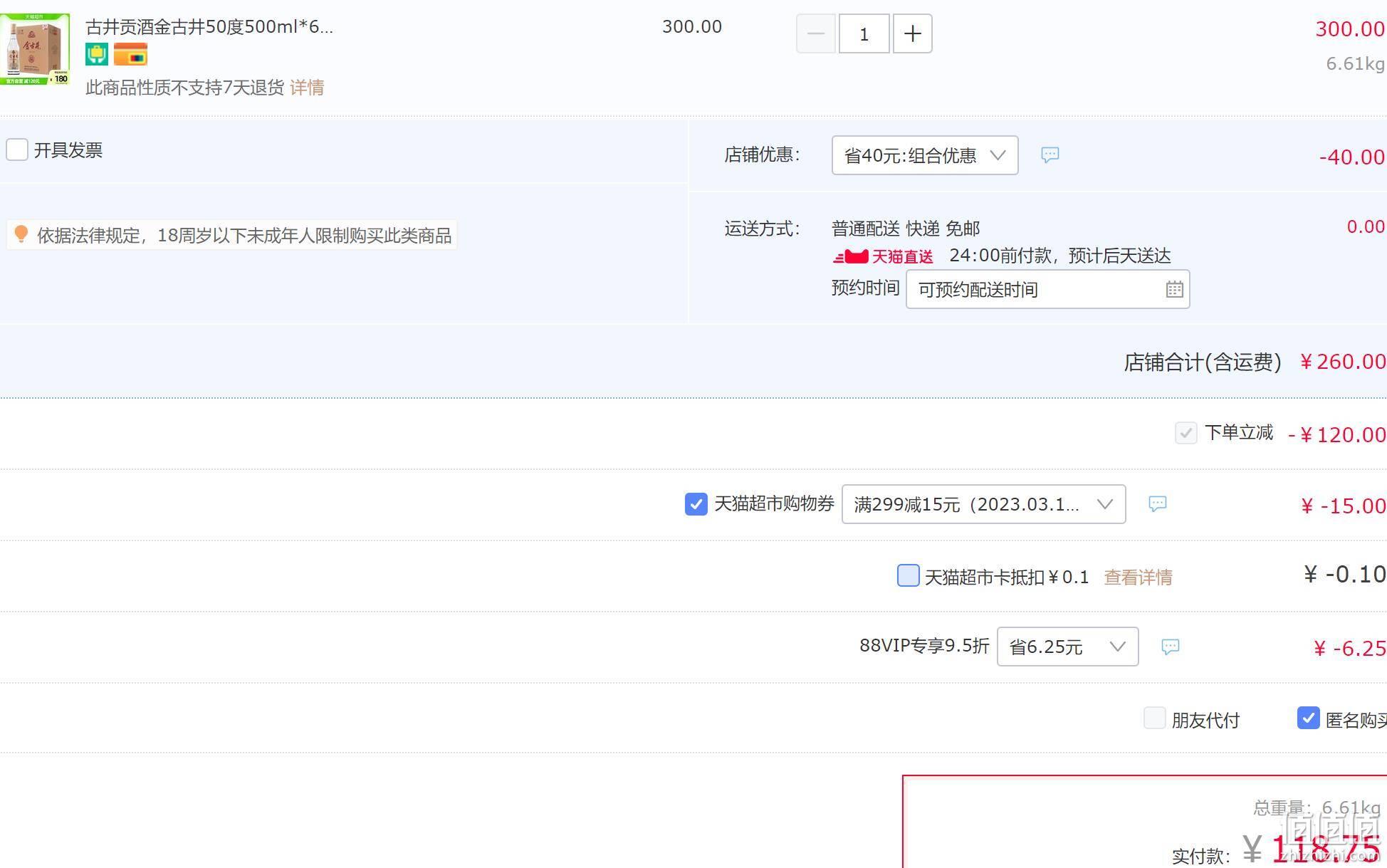The image size is (1387, 868).
Task: Open 查看详情 link for supermarket card deduction
Action: pyautogui.click(x=1138, y=577)
